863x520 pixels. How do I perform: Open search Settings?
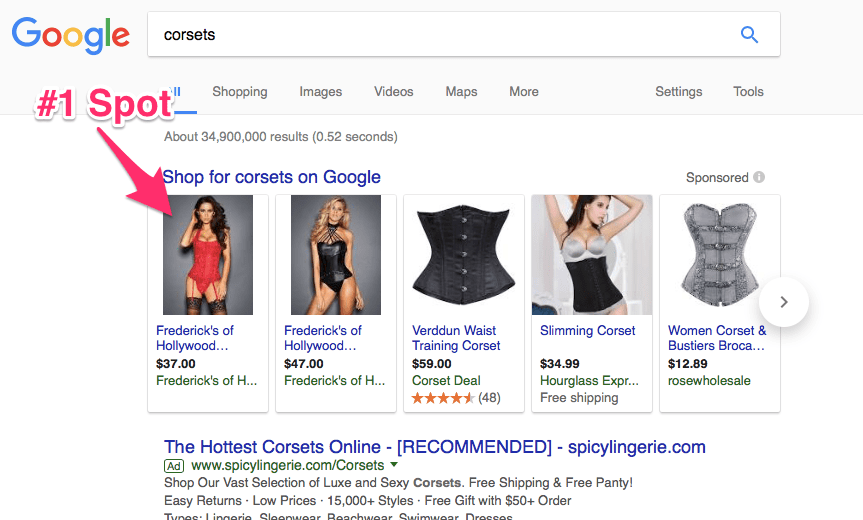[679, 91]
